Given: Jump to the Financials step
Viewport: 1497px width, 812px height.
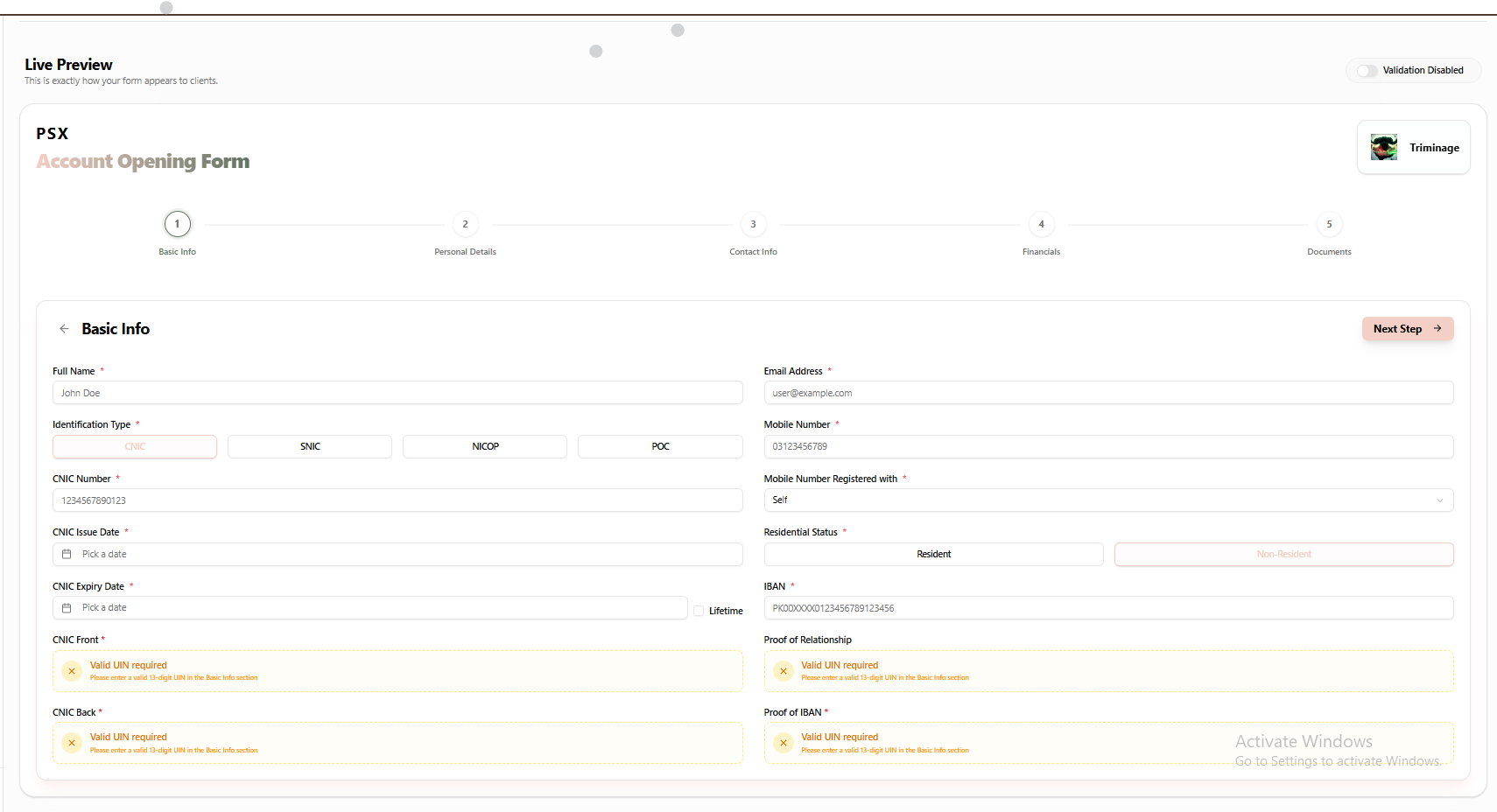Looking at the screenshot, I should pos(1041,224).
